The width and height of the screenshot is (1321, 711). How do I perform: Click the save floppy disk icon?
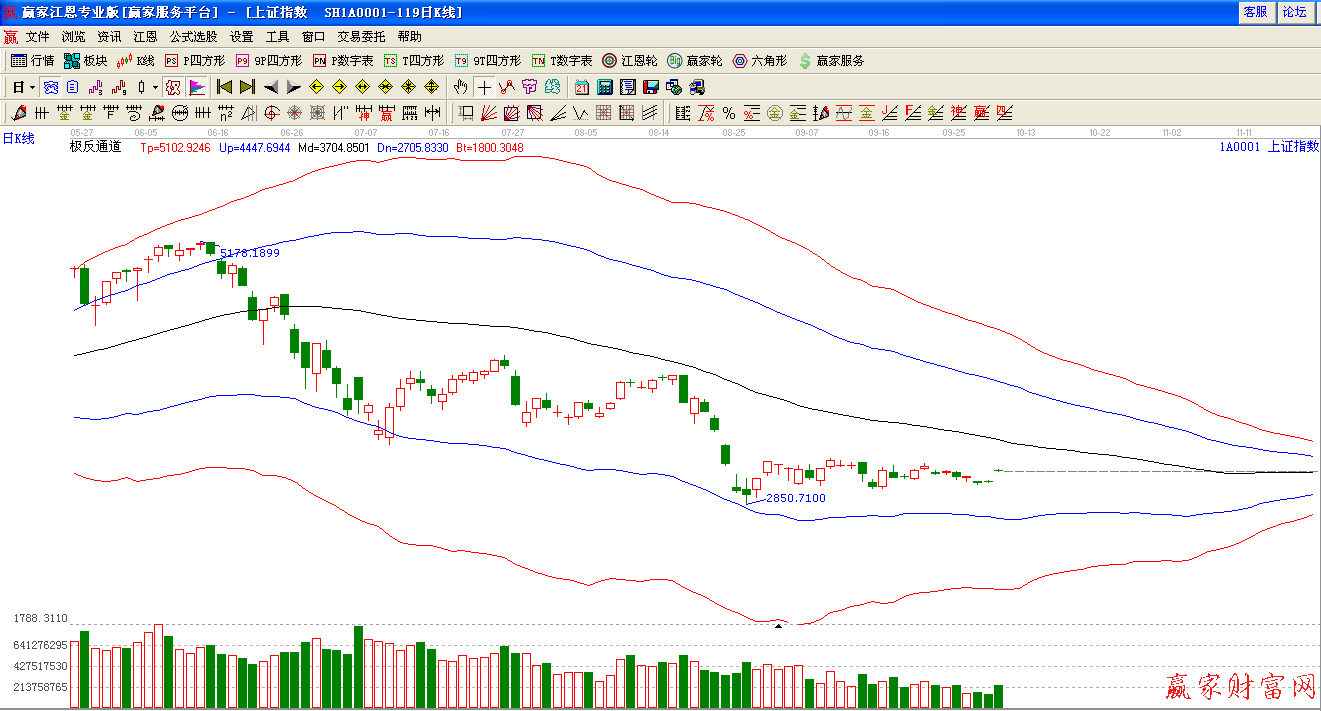pyautogui.click(x=651, y=87)
